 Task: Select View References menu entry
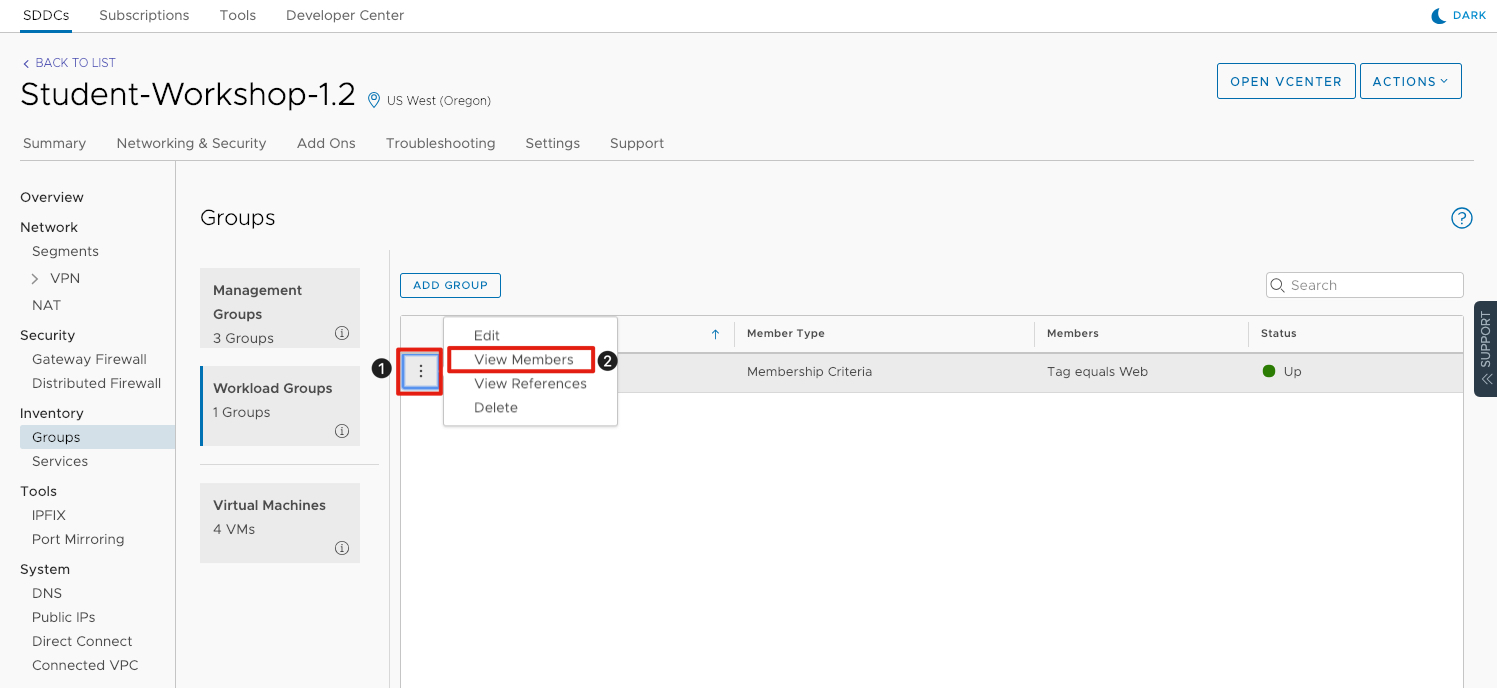pyautogui.click(x=530, y=384)
